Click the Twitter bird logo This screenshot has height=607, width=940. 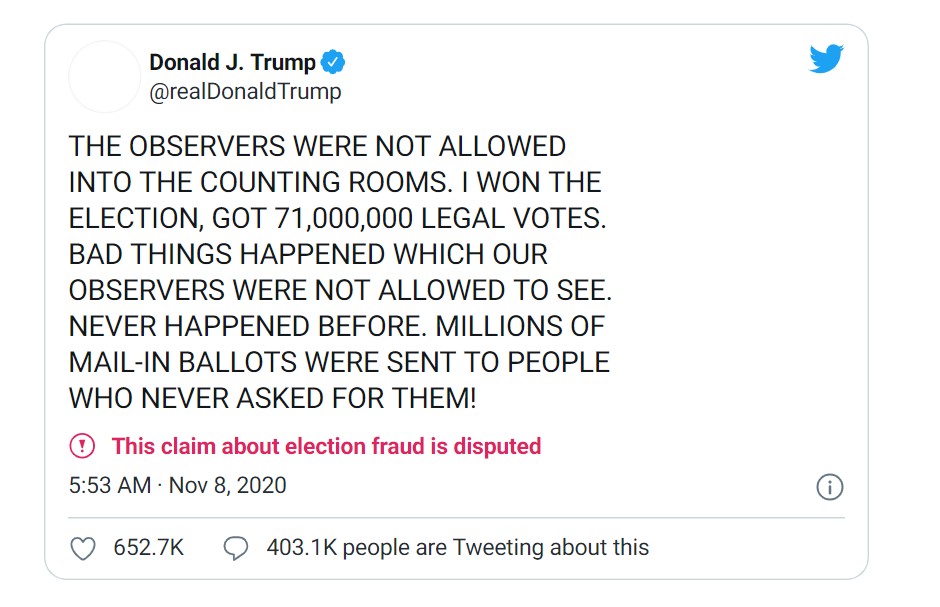826,60
